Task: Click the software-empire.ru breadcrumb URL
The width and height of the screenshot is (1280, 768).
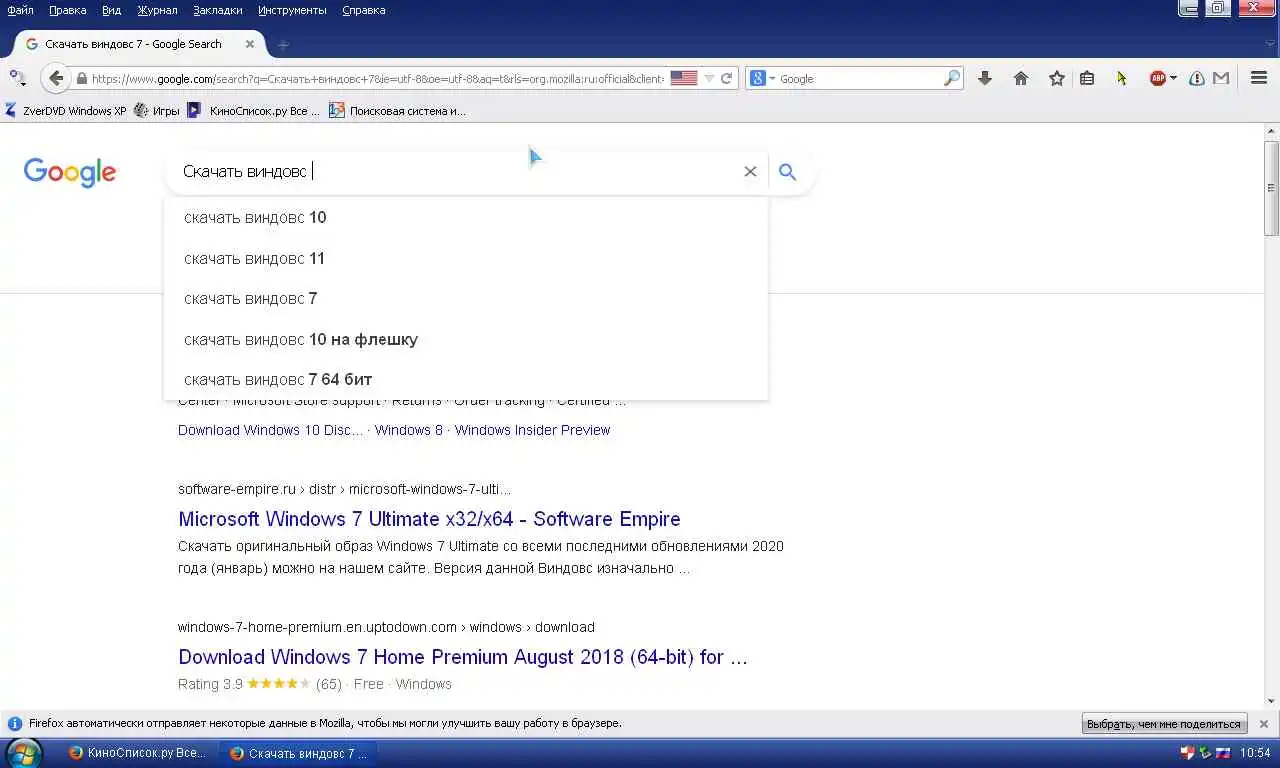Action: [344, 489]
